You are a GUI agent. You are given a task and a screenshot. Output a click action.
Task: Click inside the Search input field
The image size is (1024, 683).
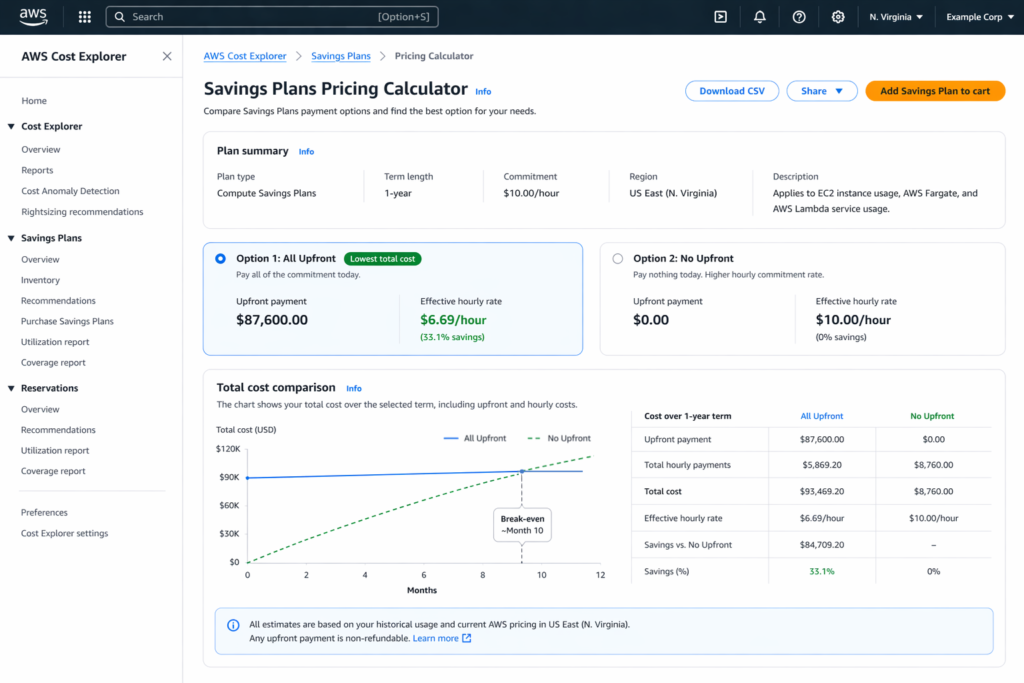tap(250, 16)
